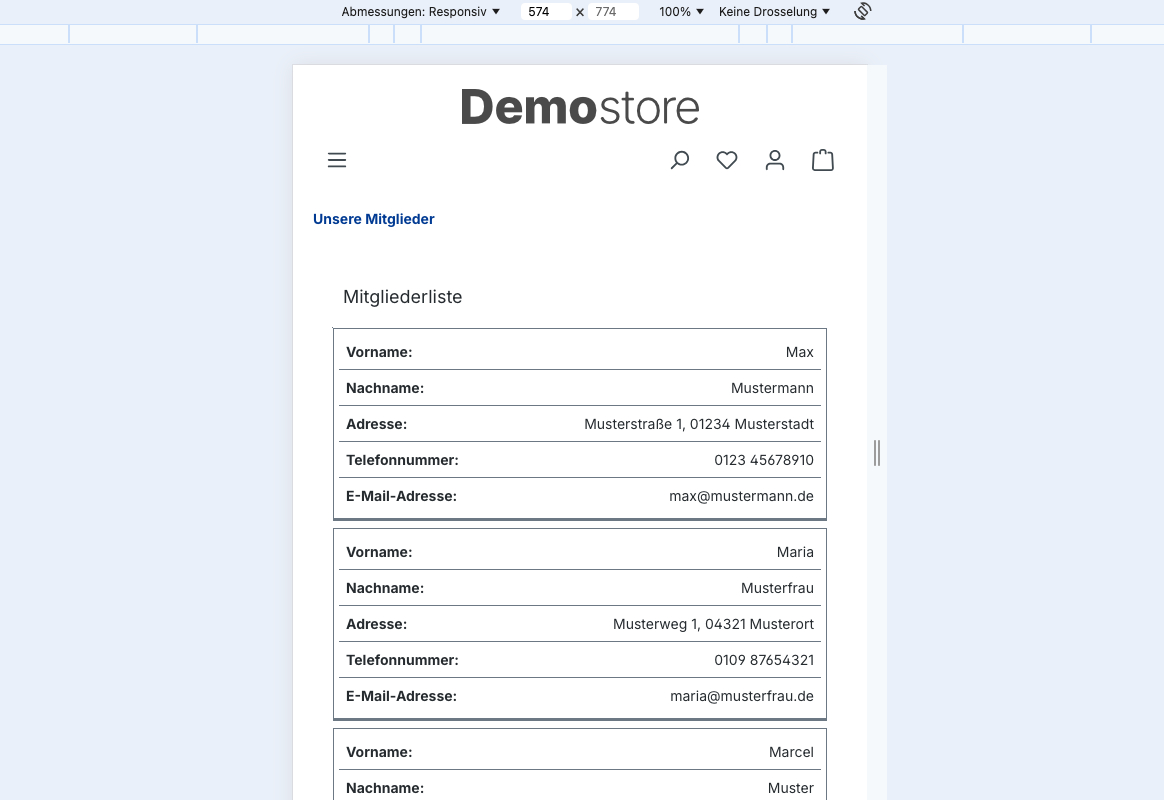
Task: Click the Demostore logo
Action: [580, 107]
